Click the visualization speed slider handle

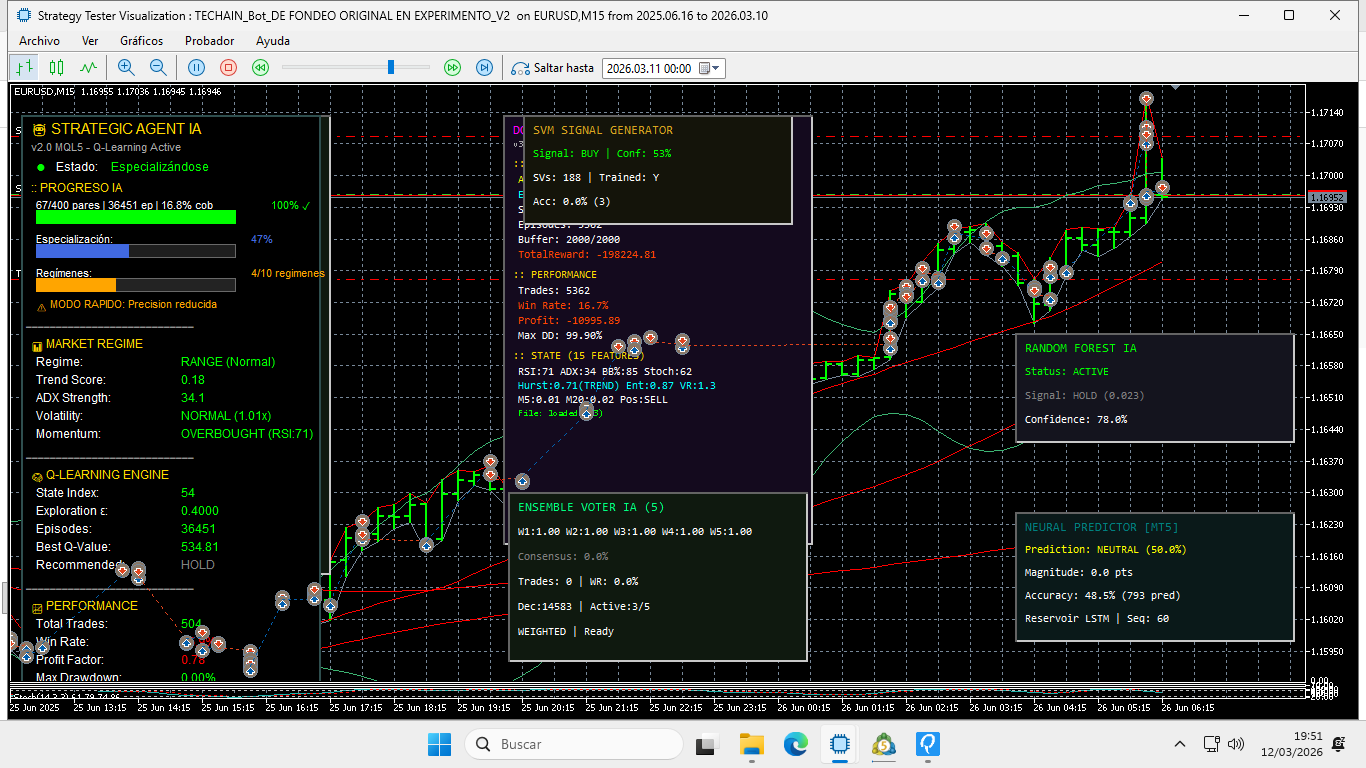391,67
